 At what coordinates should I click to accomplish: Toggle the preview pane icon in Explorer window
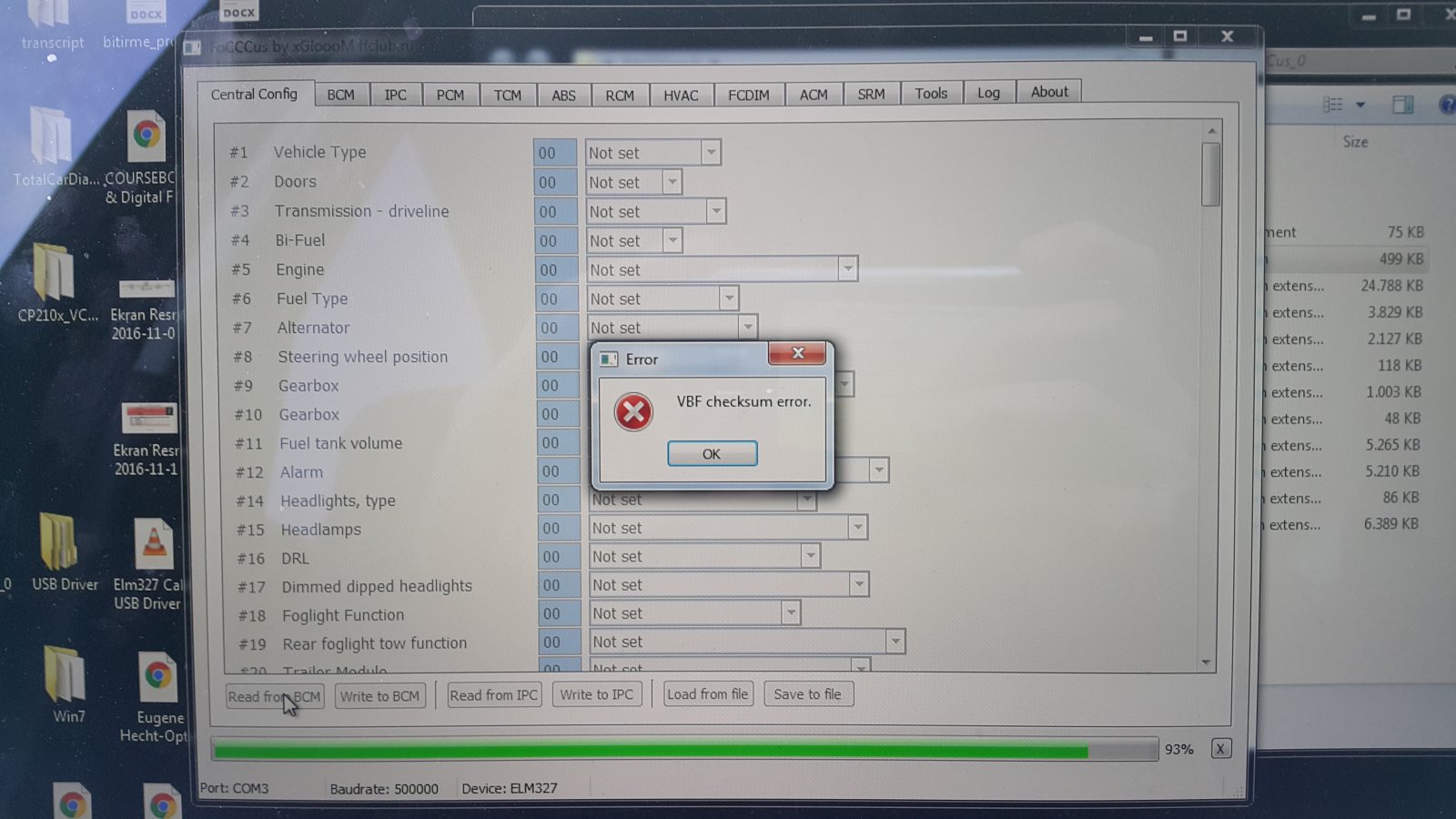[x=1402, y=105]
